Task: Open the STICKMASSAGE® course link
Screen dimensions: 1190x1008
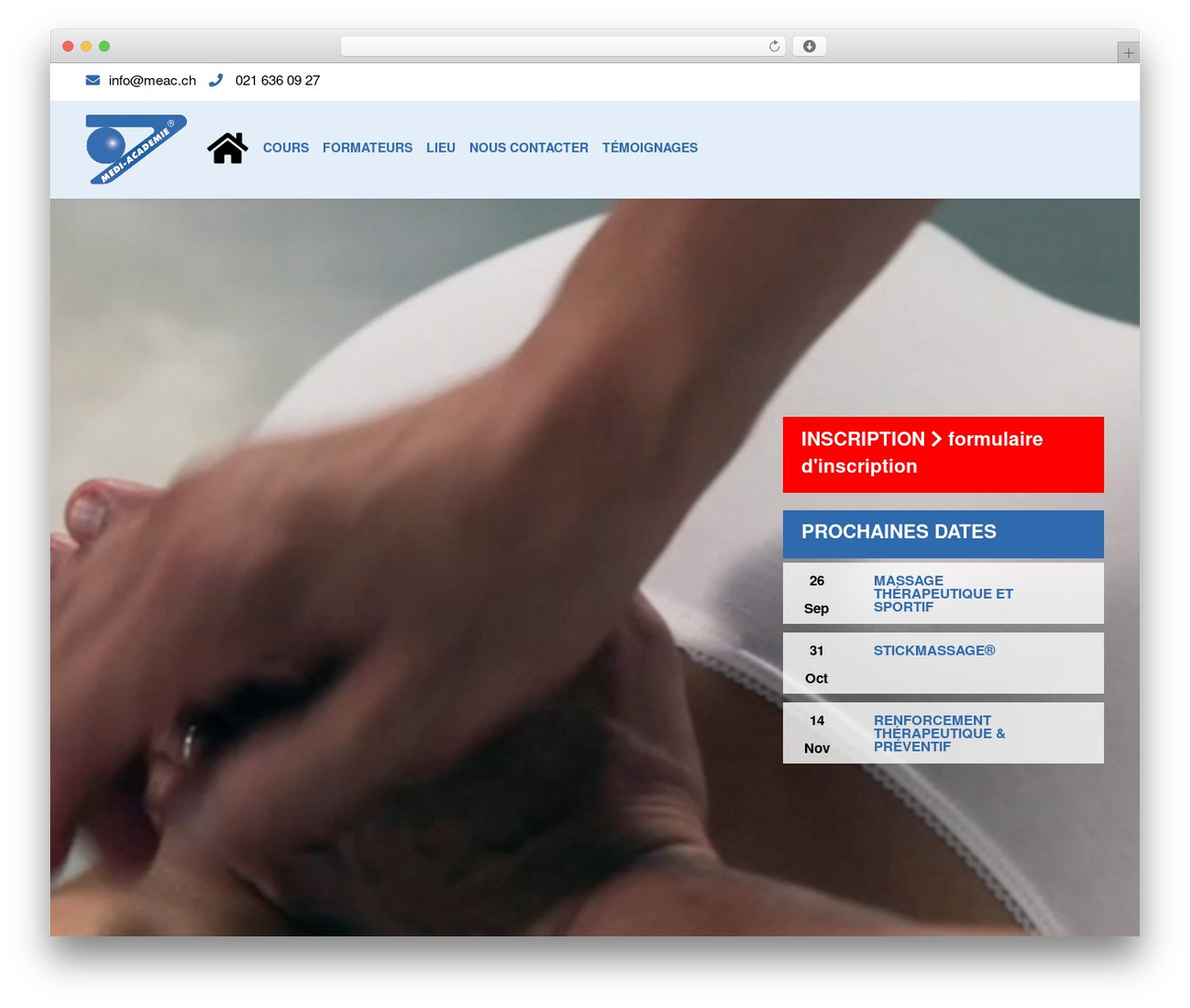Action: 934,651
